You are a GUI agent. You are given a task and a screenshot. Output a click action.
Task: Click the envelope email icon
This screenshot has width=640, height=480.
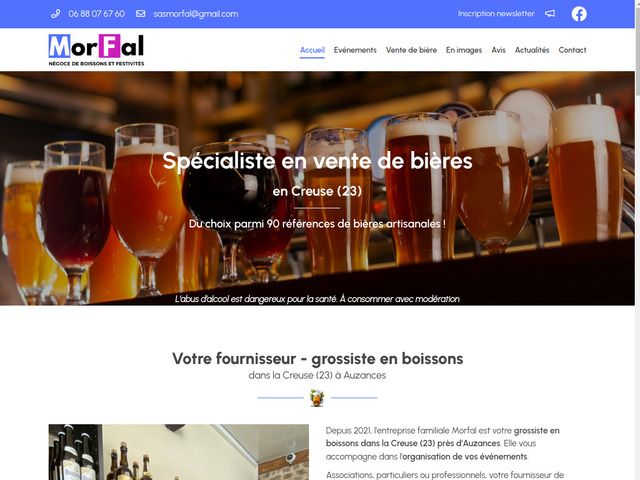click(x=140, y=14)
